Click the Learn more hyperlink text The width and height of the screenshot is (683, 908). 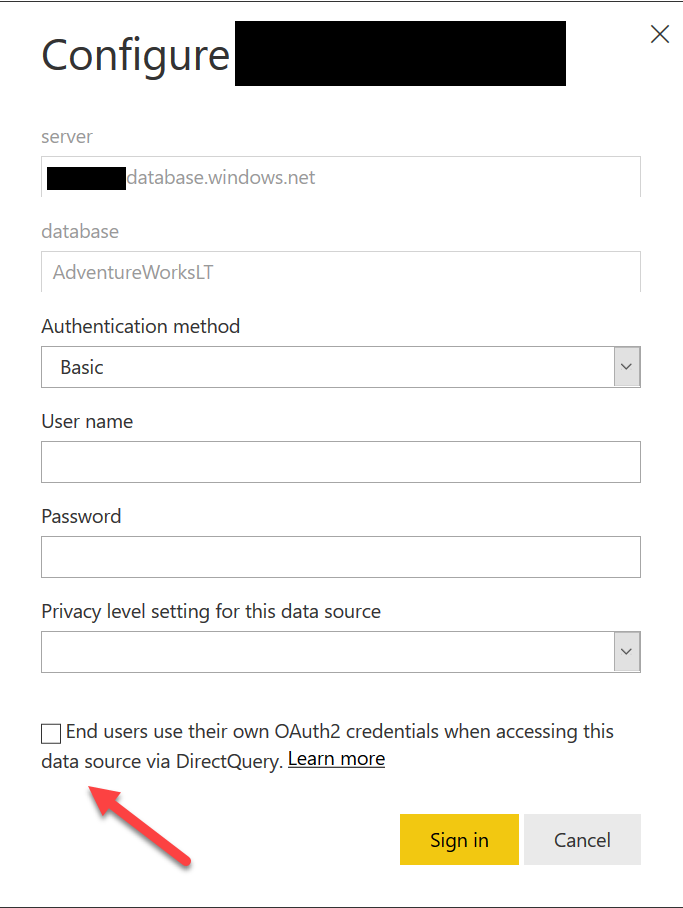pyautogui.click(x=336, y=758)
